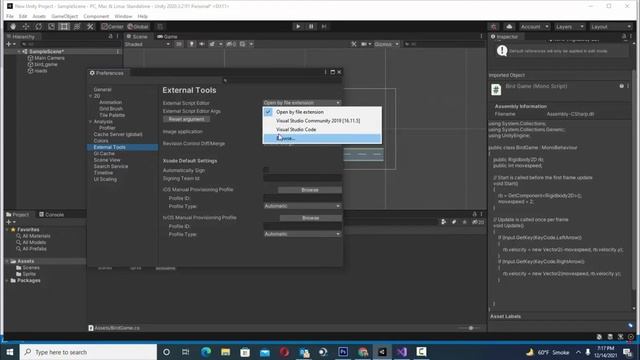Select the Scale tool in toolbar
Viewport: 640px width, 360px height.
pyautogui.click(x=51, y=27)
